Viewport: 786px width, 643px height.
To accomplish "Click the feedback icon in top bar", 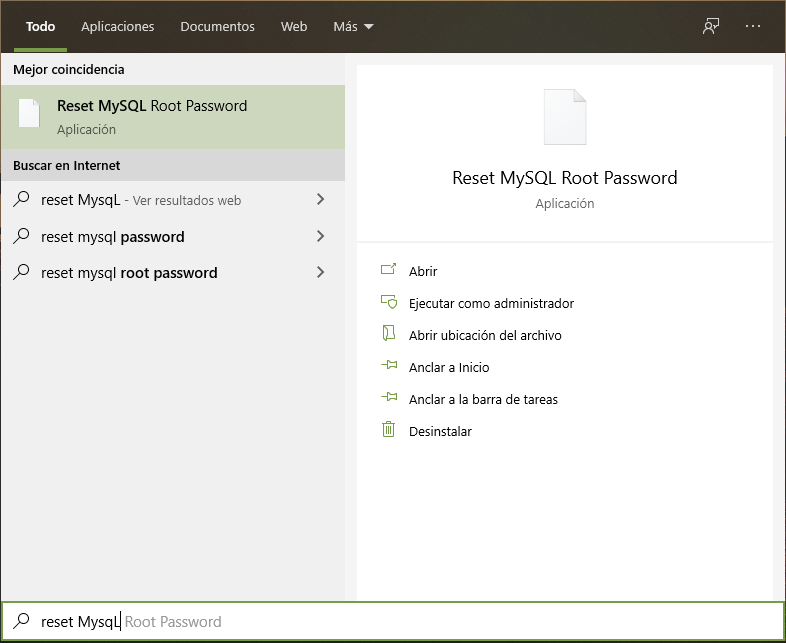I will click(x=711, y=27).
